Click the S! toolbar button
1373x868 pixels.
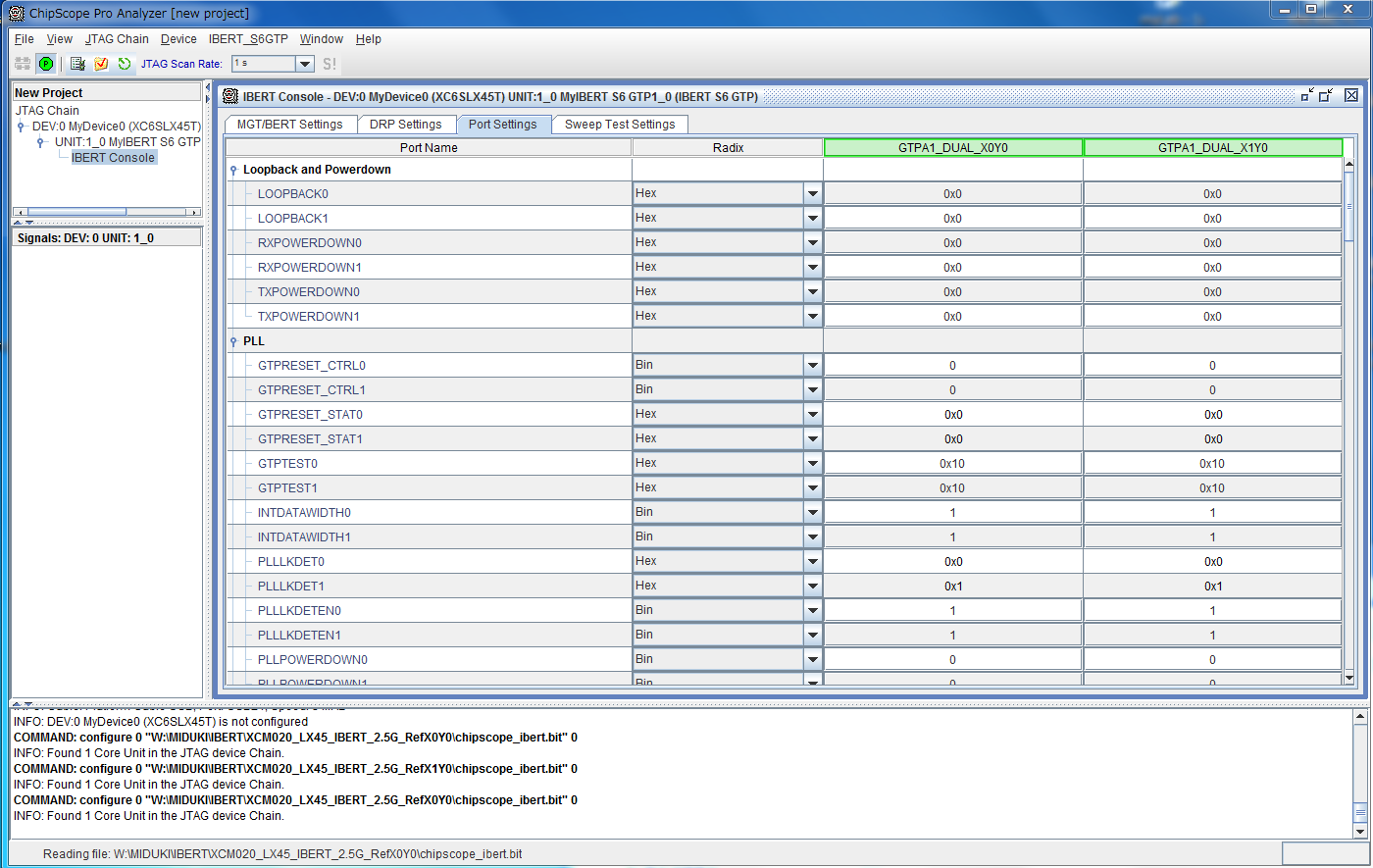[330, 64]
